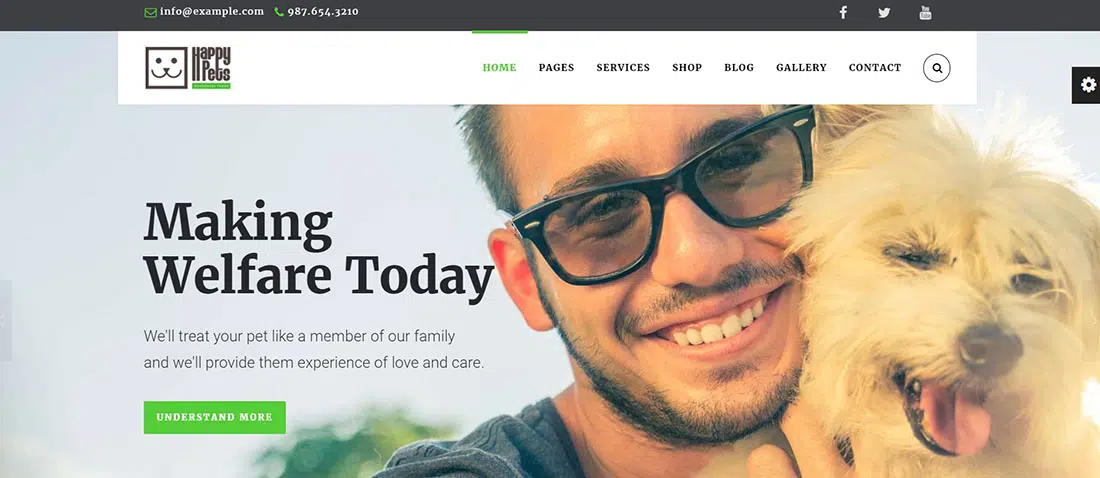Open the Gallery menu item
This screenshot has height=478, width=1100.
pyautogui.click(x=801, y=68)
